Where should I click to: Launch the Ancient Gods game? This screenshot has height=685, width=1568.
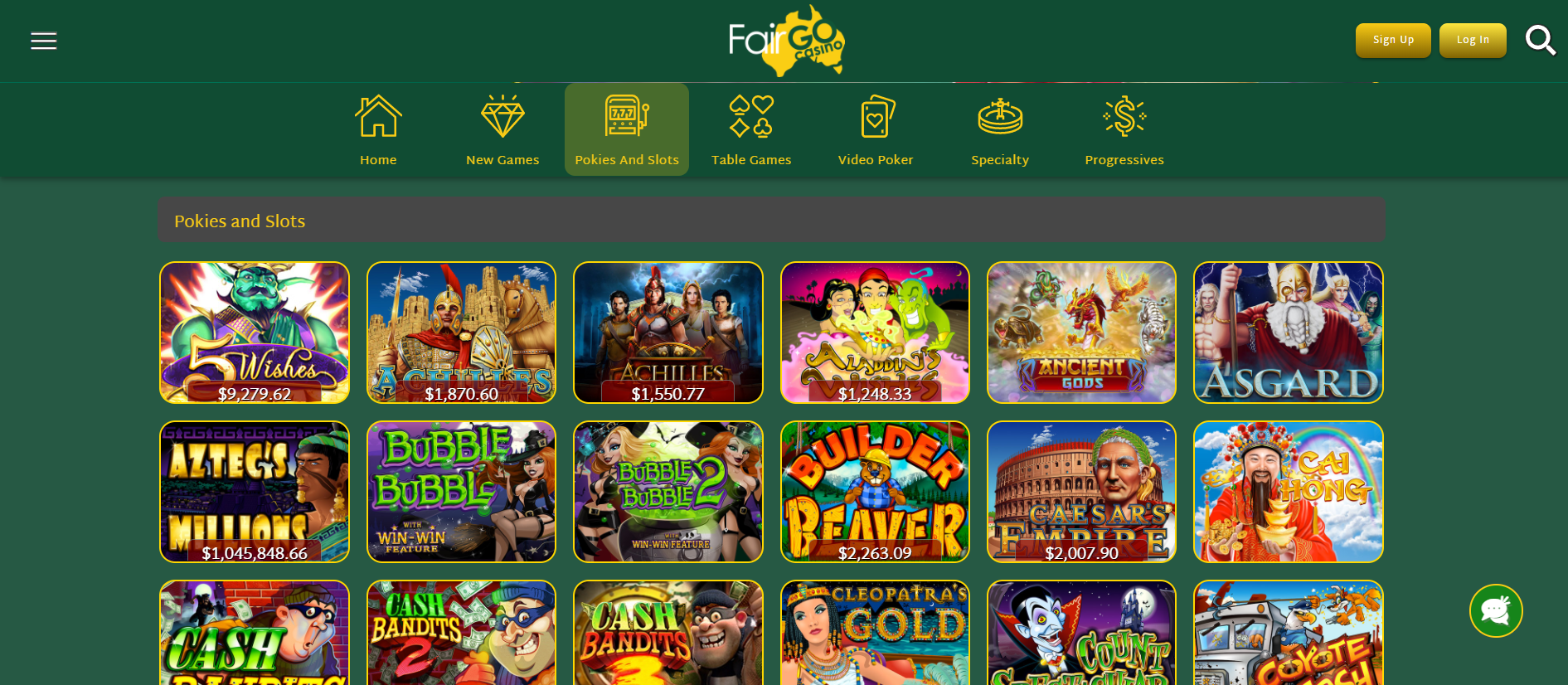[1081, 333]
